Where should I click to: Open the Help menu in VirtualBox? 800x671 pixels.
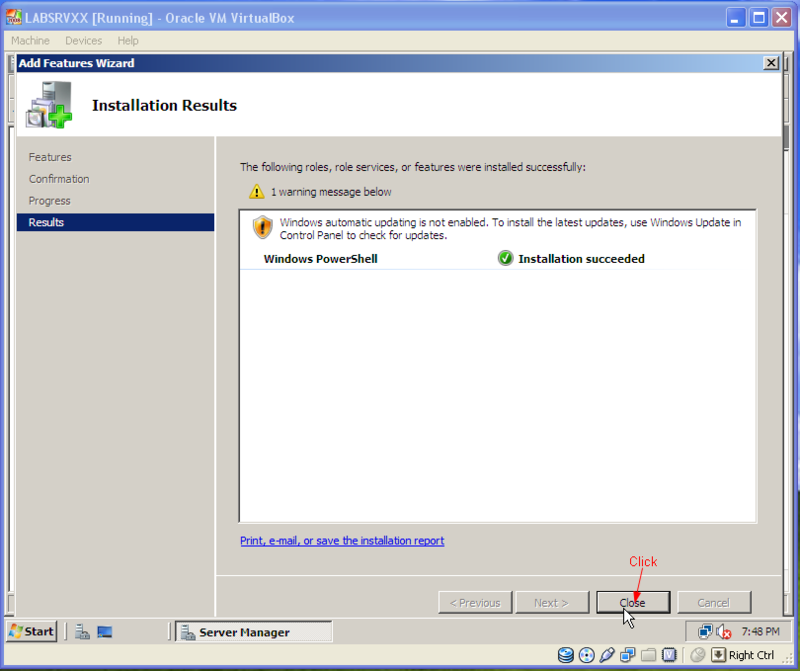(128, 40)
